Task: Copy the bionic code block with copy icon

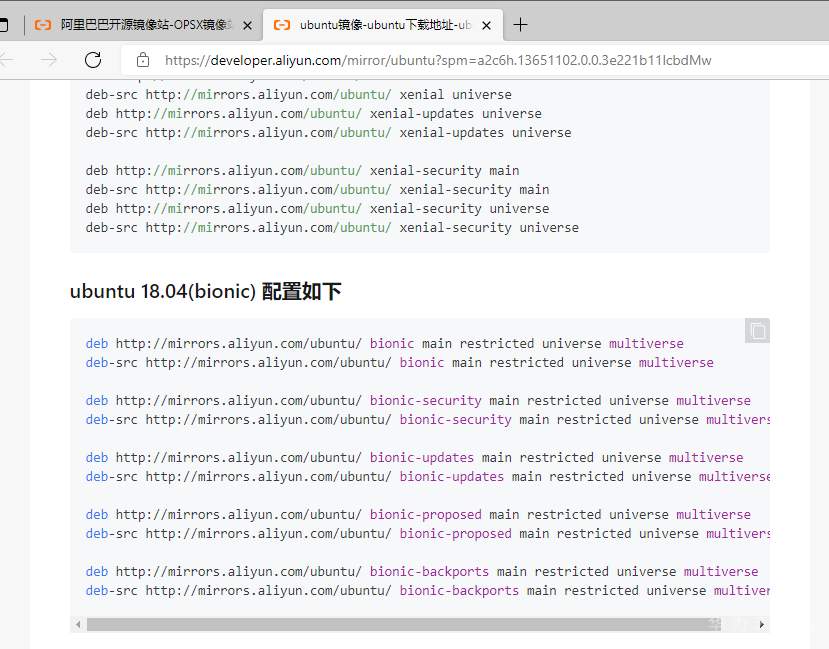Action: [757, 331]
